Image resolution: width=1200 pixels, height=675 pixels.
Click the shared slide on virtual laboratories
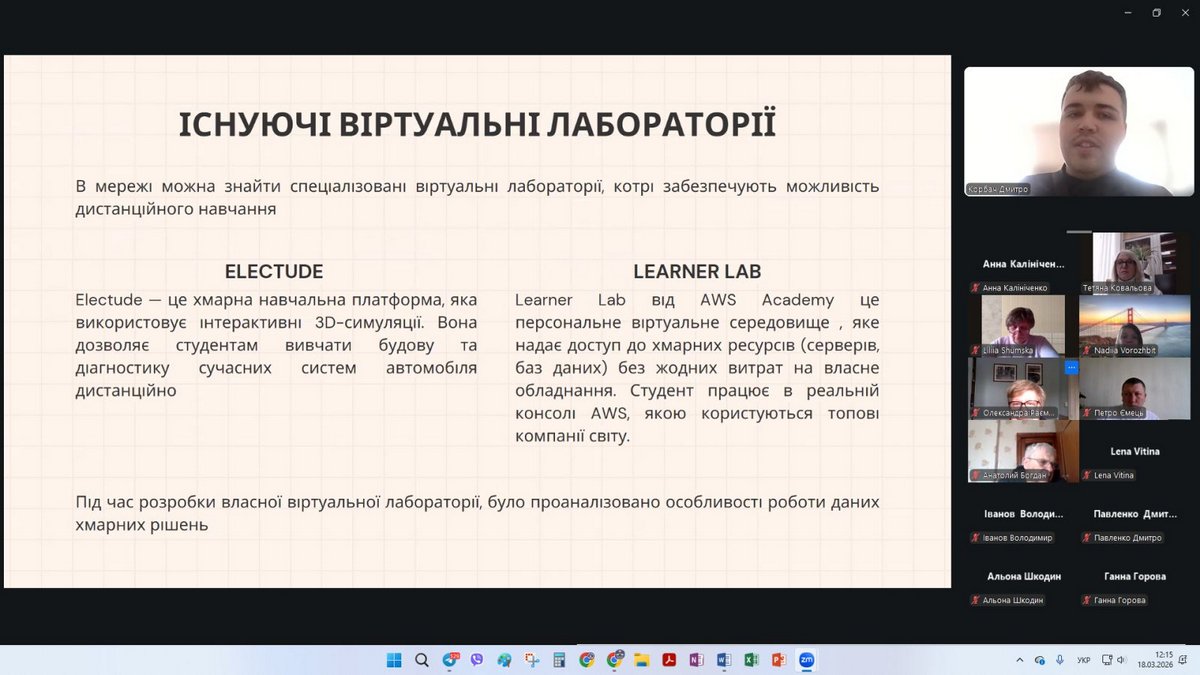pos(477,321)
